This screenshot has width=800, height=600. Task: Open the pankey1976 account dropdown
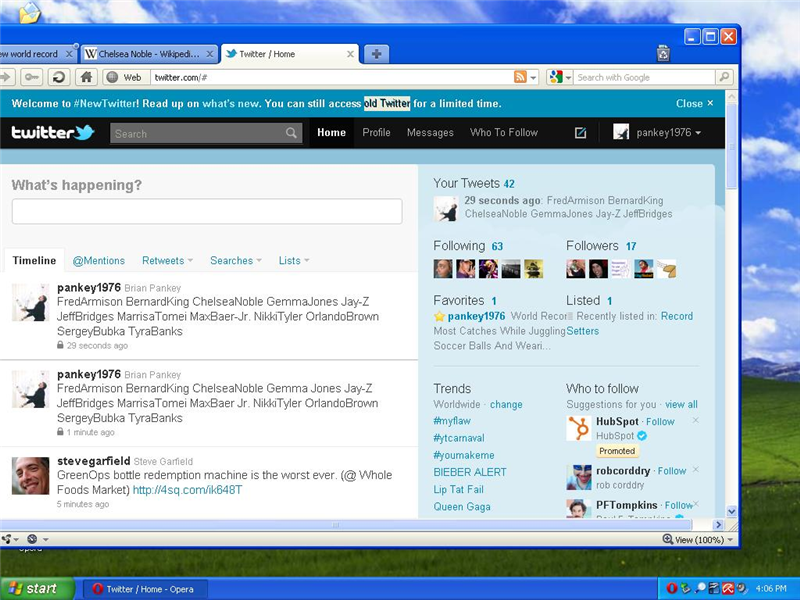(668, 133)
